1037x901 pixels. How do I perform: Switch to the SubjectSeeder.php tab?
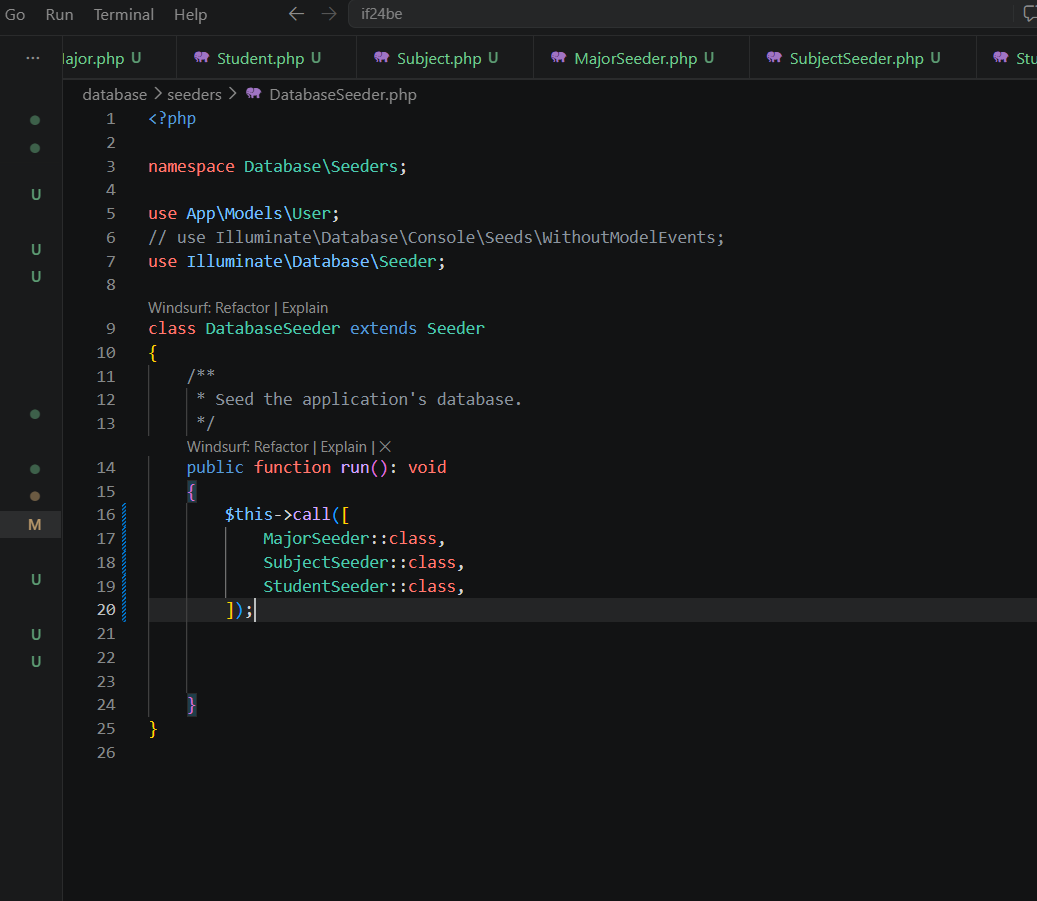(863, 58)
